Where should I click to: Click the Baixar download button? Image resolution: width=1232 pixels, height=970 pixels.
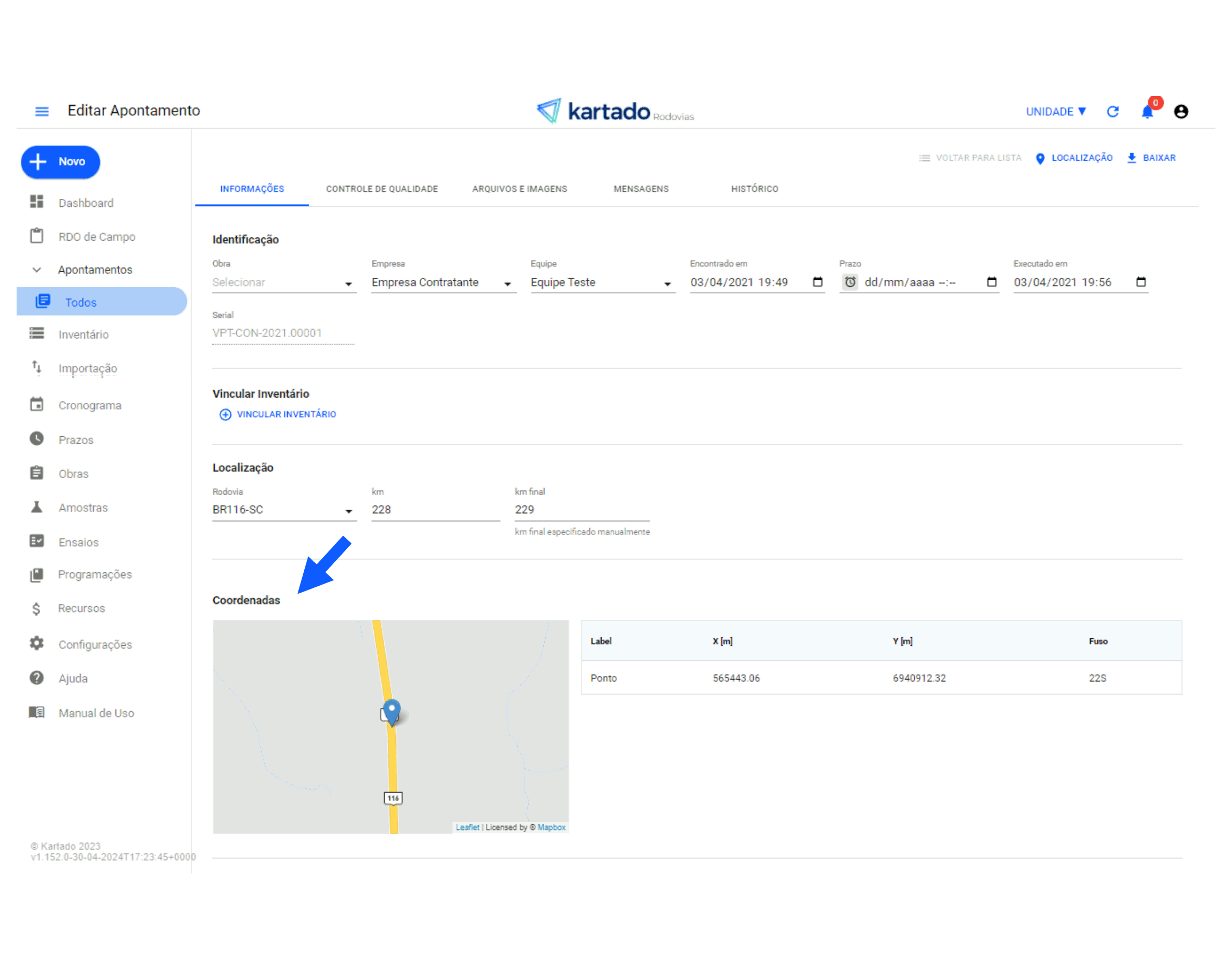1151,158
